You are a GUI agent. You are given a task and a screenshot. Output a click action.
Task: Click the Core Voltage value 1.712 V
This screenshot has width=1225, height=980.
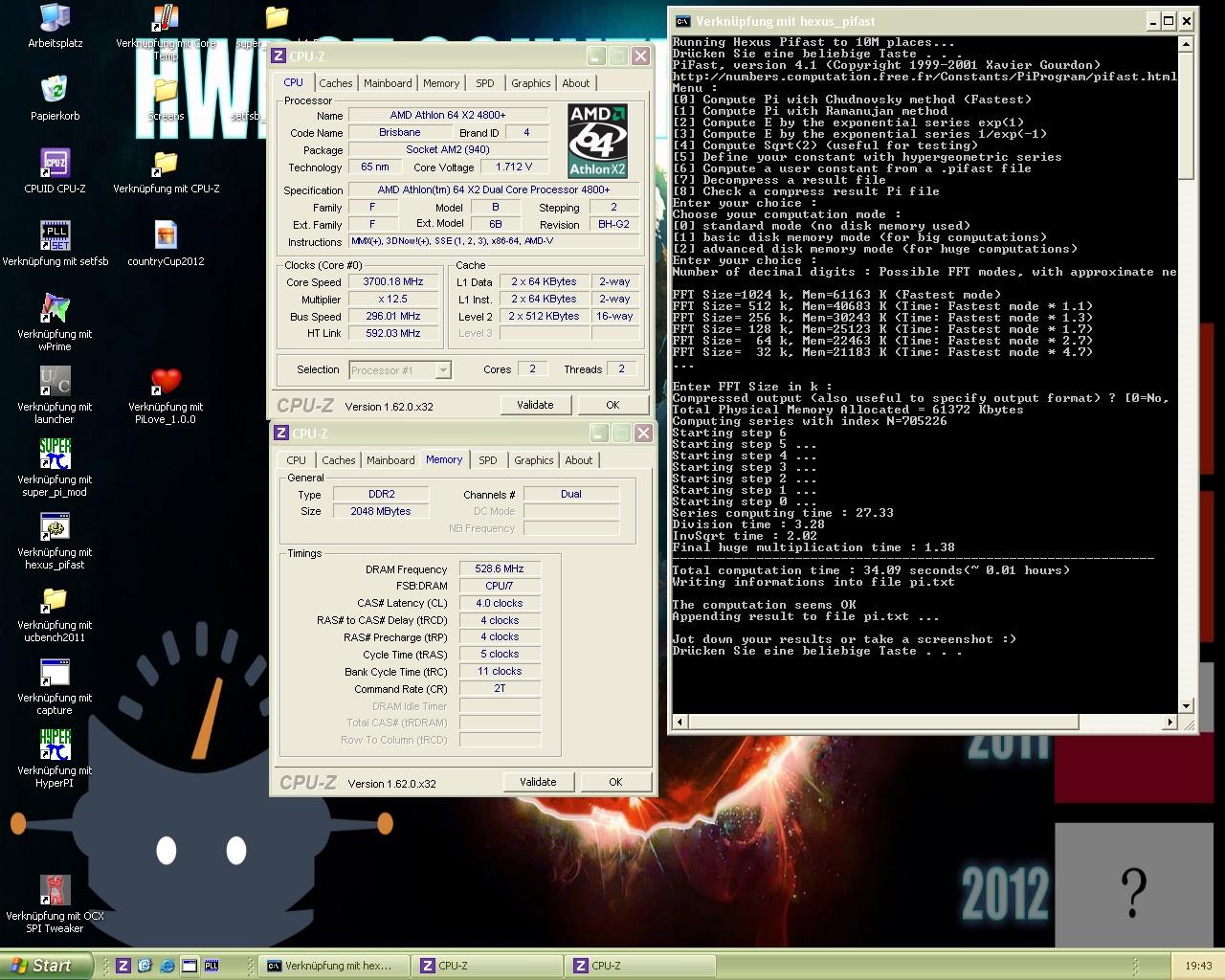point(513,167)
